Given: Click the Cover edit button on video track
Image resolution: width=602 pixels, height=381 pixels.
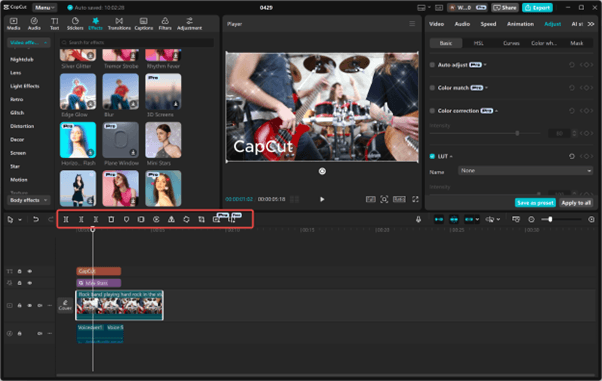Looking at the screenshot, I should click(x=65, y=305).
